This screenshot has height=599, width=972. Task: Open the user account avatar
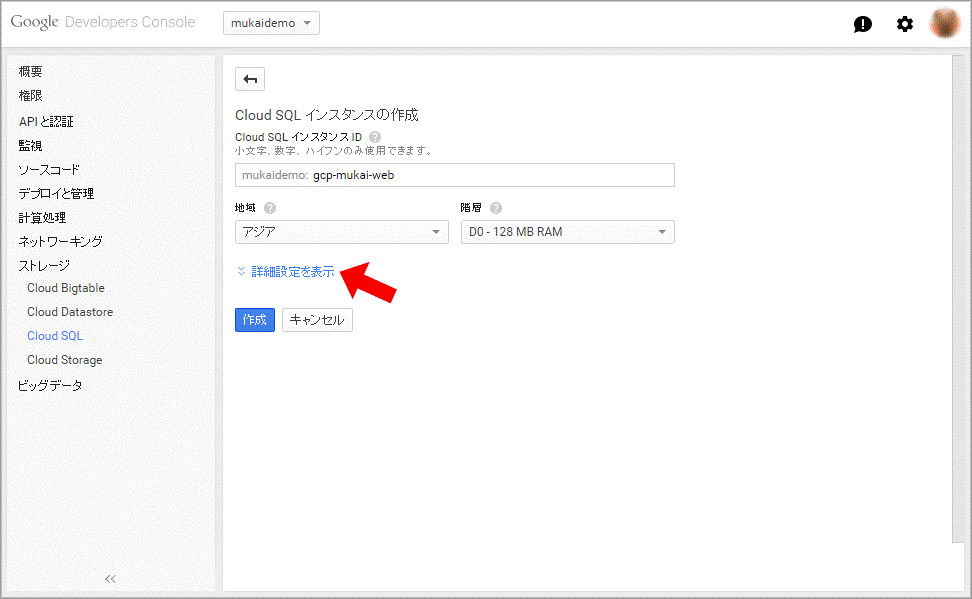(944, 23)
